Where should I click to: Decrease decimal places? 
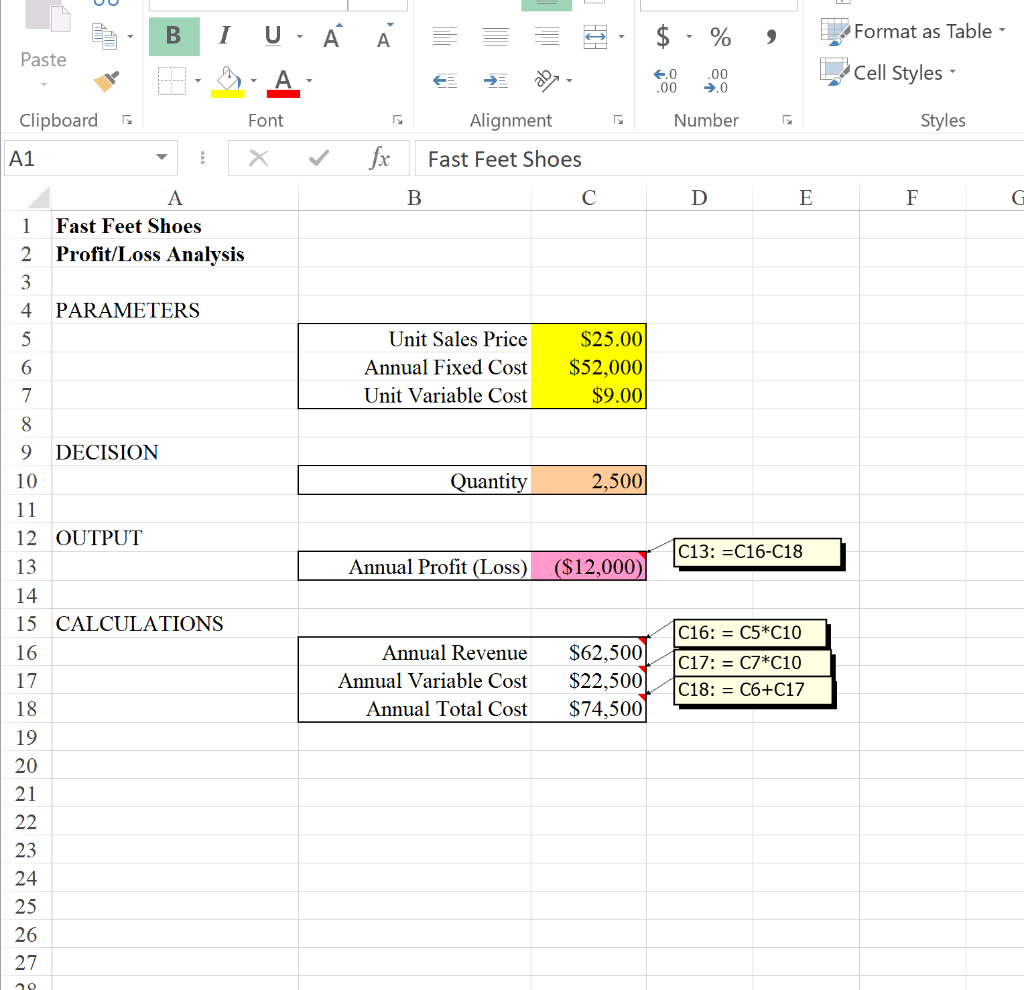pos(715,80)
